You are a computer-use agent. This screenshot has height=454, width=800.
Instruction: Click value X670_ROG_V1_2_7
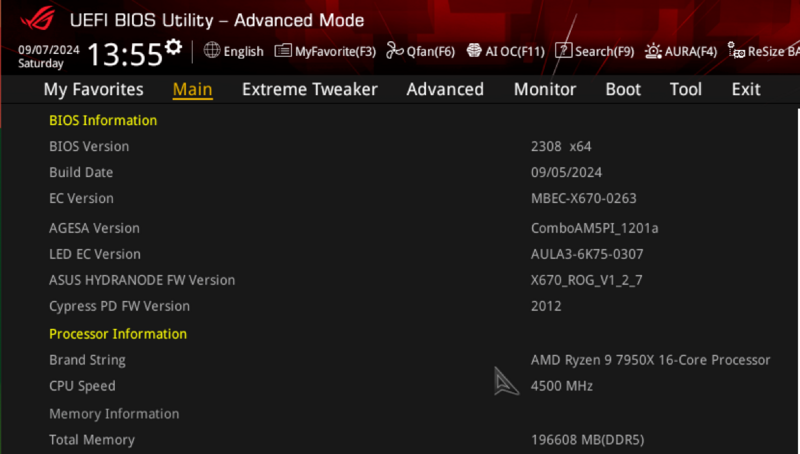587,280
